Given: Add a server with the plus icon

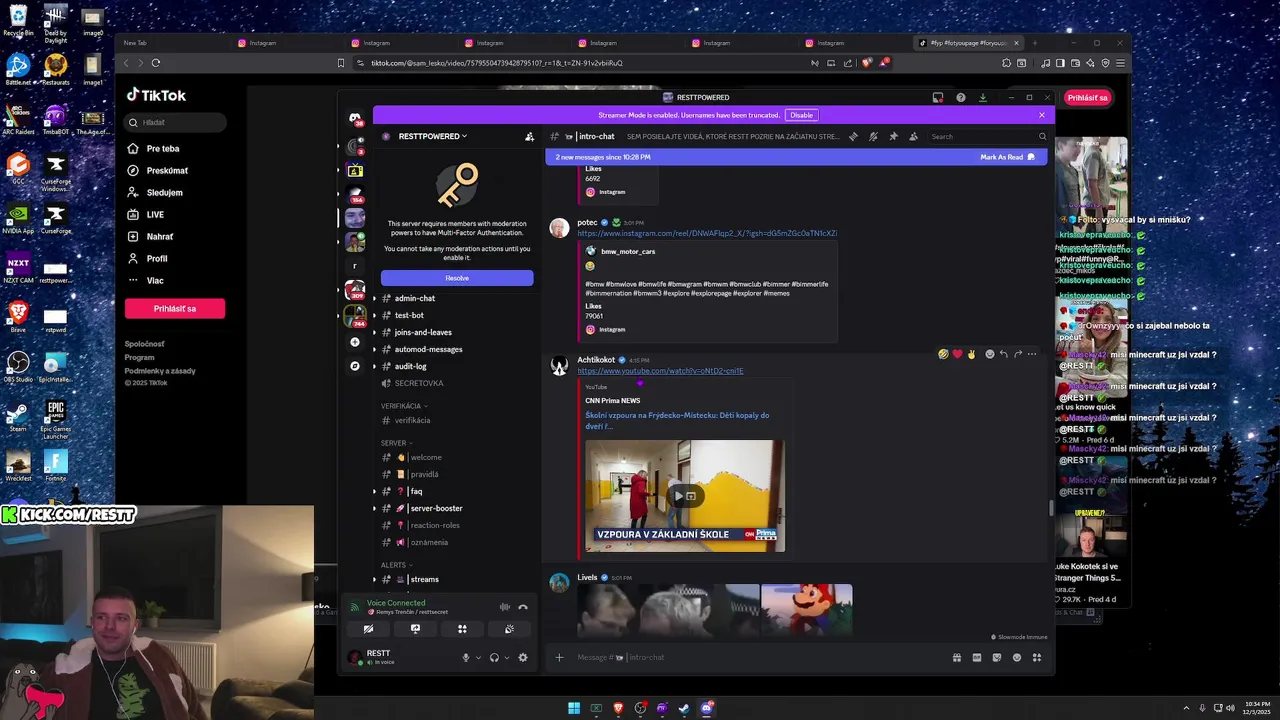Looking at the screenshot, I should [x=355, y=342].
